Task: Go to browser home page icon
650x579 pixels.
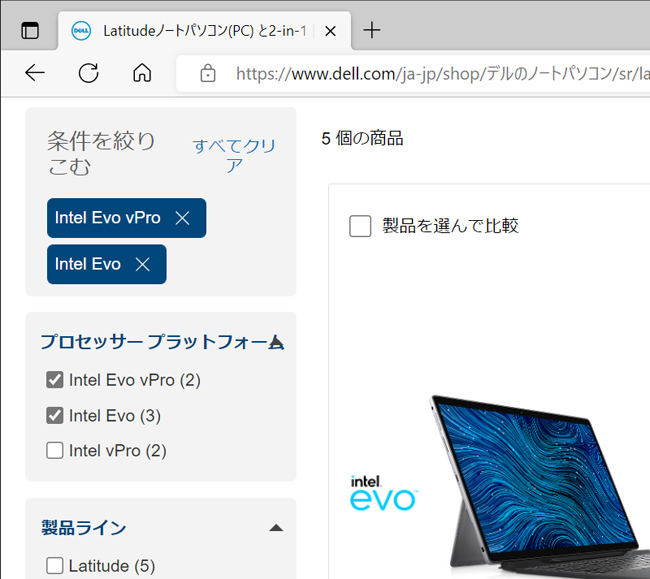Action: tap(142, 73)
